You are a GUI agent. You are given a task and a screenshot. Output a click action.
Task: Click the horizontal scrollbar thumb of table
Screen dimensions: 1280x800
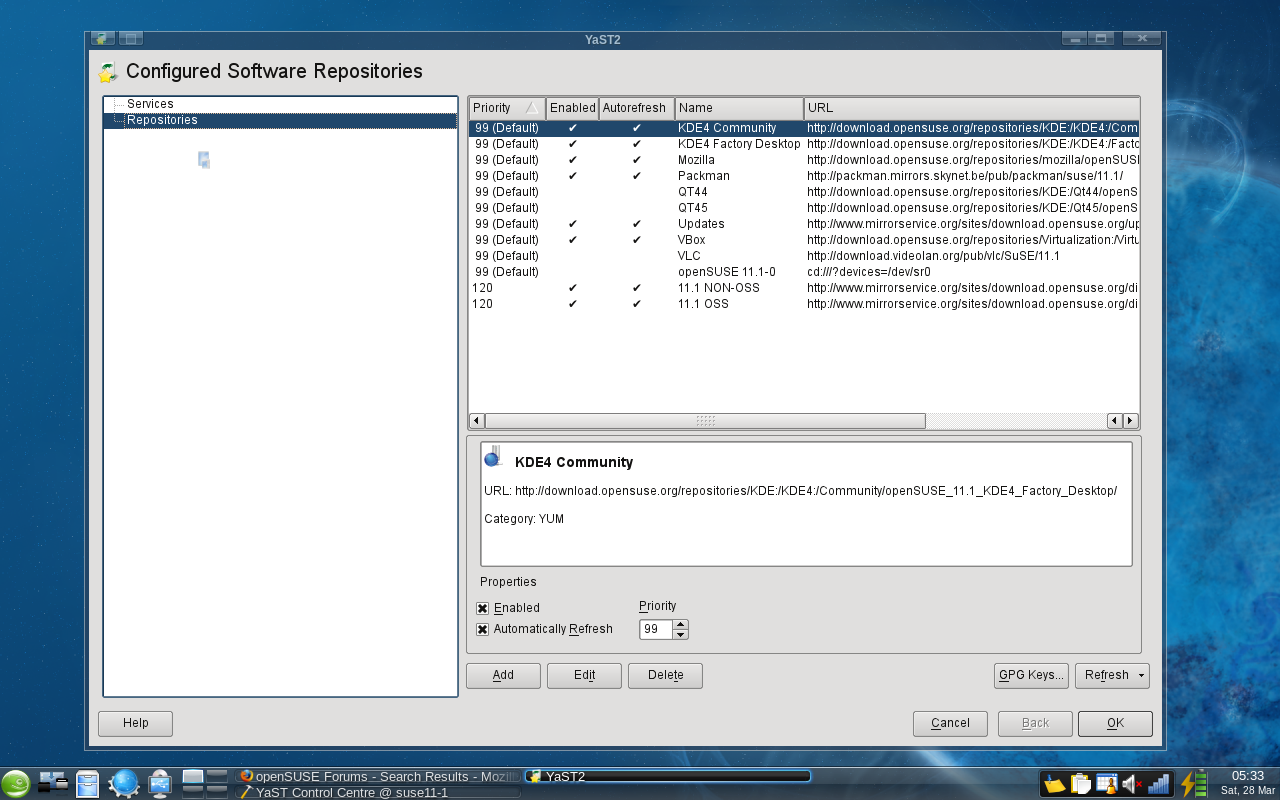[x=705, y=421]
